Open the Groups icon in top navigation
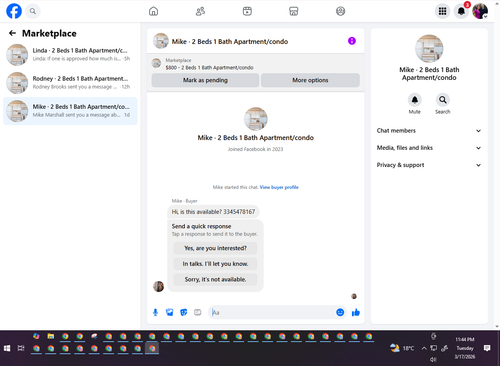Image resolution: width=500 pixels, height=366 pixels. click(x=340, y=11)
